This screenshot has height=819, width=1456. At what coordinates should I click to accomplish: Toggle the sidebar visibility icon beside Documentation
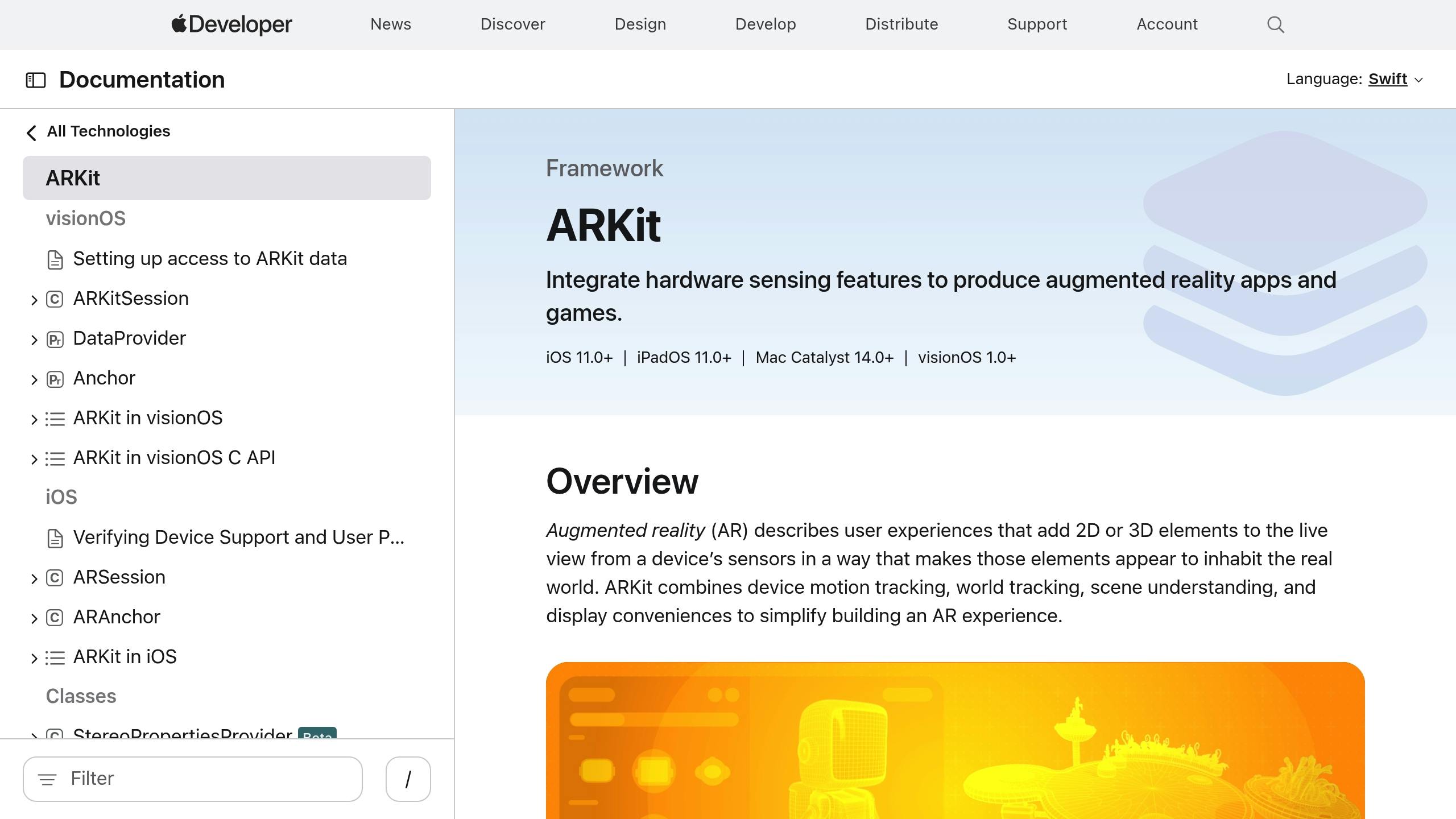coord(36,80)
